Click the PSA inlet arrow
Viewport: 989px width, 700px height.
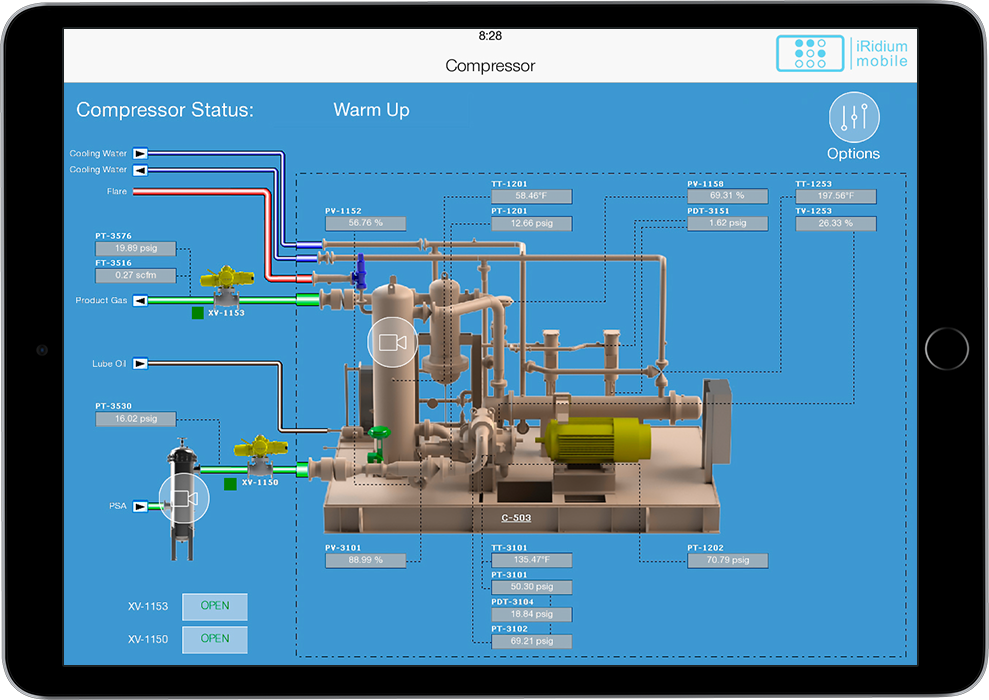[140, 506]
